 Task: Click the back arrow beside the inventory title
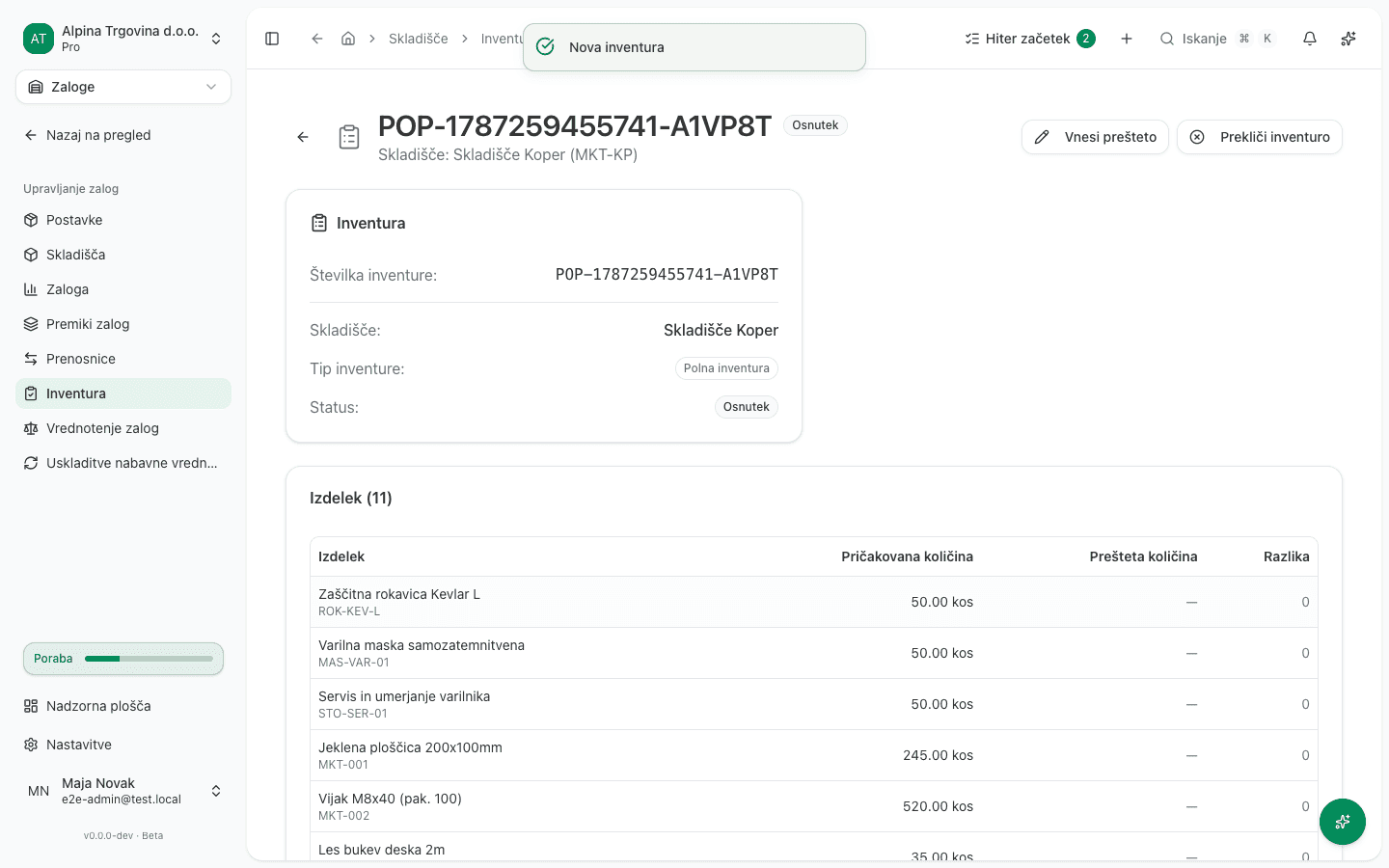click(303, 137)
